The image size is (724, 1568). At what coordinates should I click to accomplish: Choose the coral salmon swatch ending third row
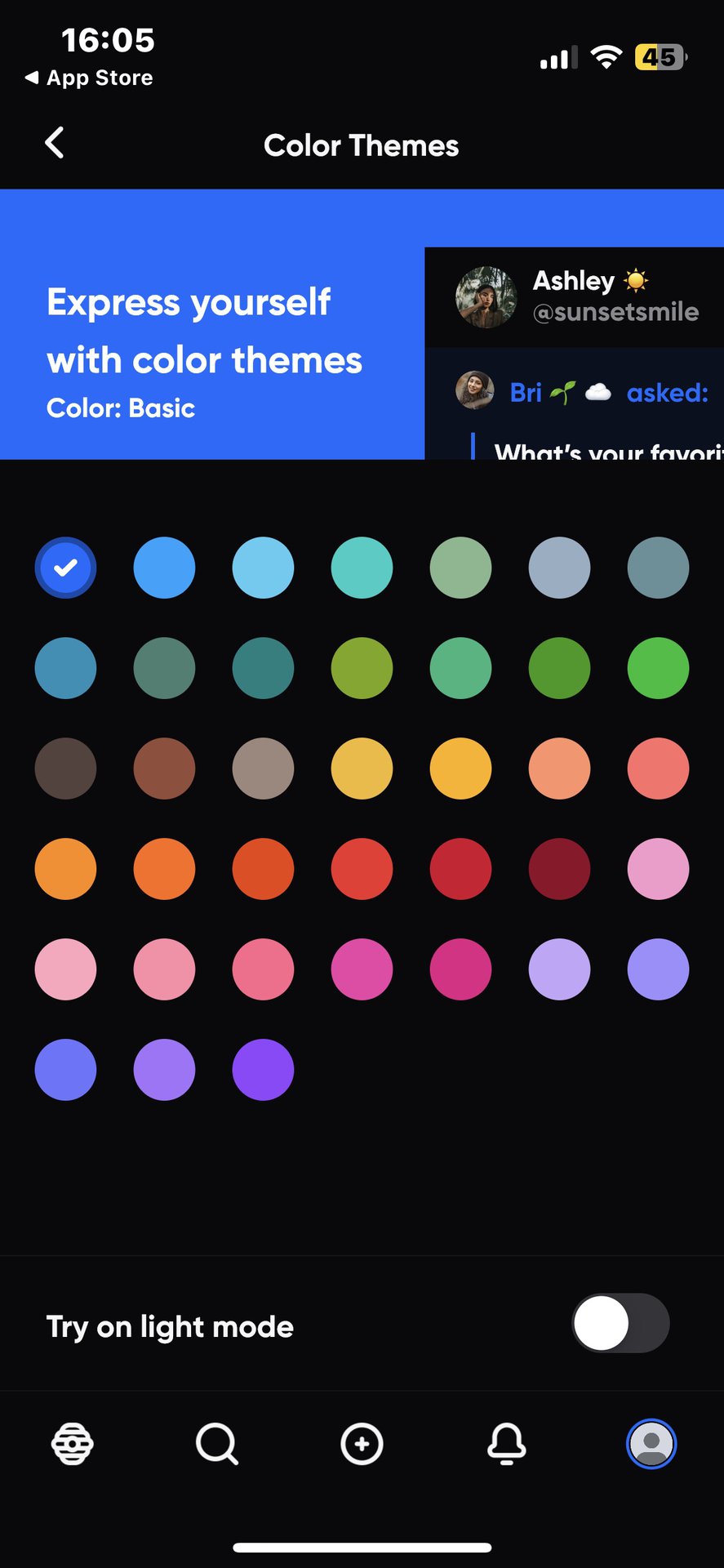pyautogui.click(x=658, y=768)
